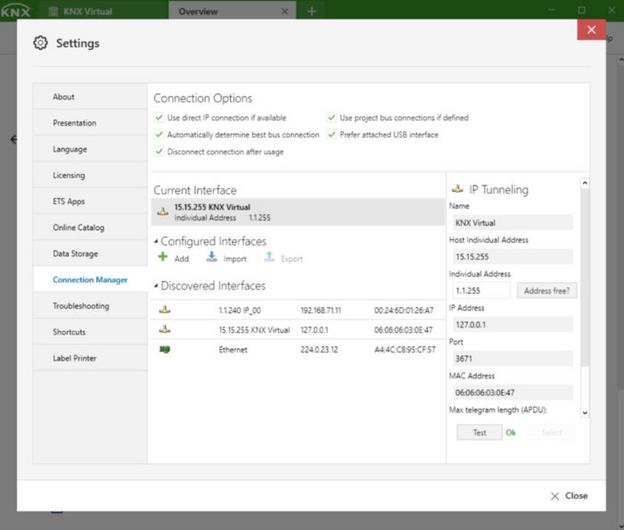Toggle Use direct IP connection if available

(x=159, y=118)
